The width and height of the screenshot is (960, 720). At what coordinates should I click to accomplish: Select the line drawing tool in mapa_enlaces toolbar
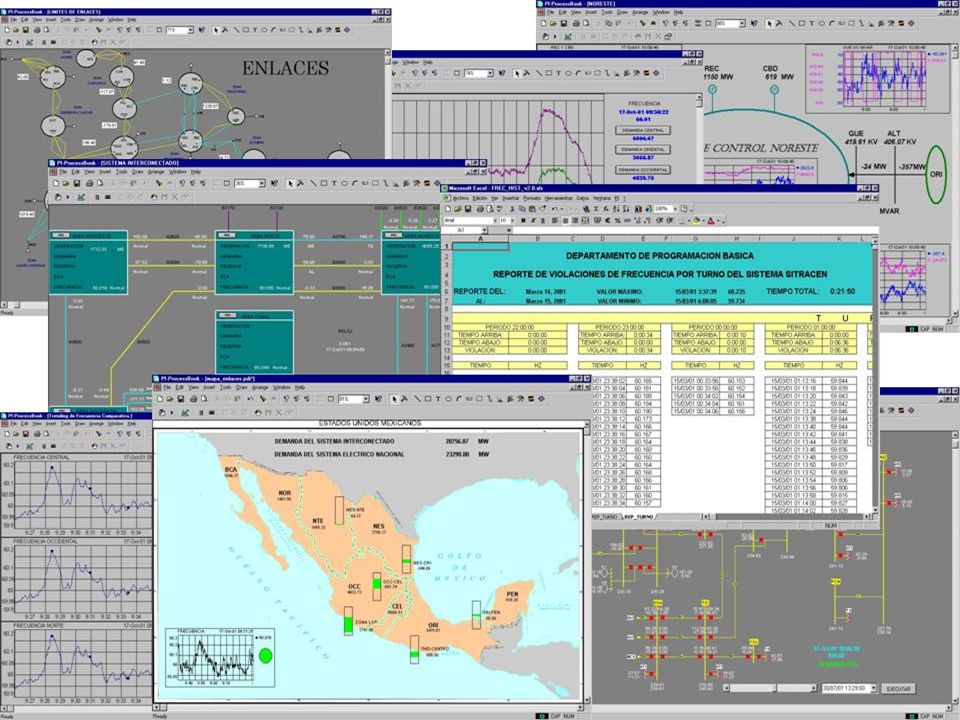point(417,399)
